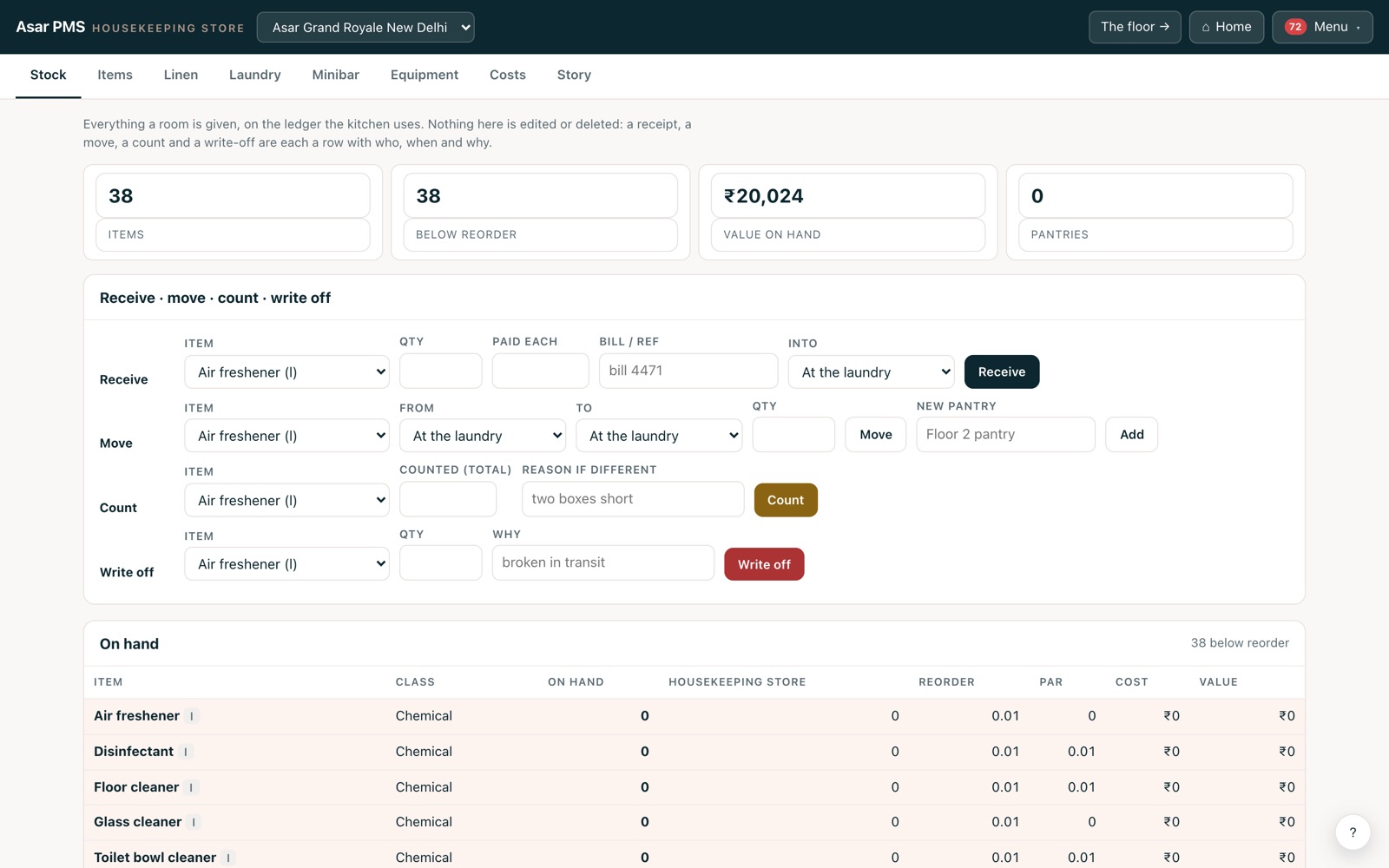Open the help question mark button
This screenshot has height=868, width=1389.
pos(1353,832)
